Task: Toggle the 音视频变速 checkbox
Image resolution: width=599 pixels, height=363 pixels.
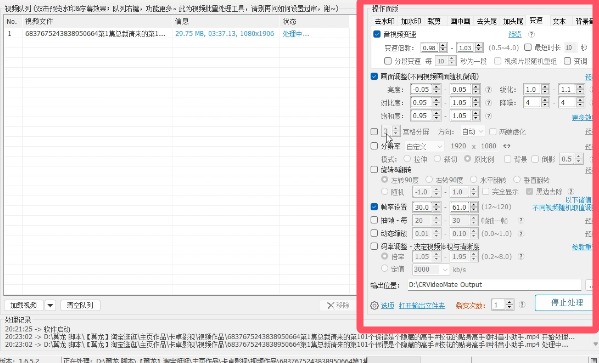Action: 377,34
